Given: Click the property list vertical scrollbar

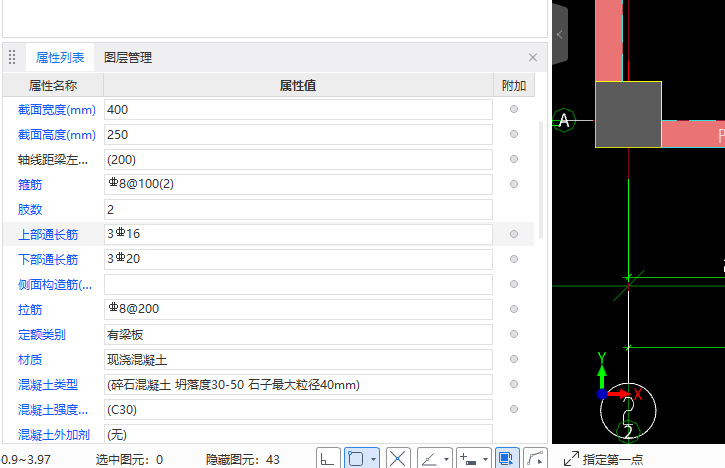Looking at the screenshot, I should tap(541, 180).
